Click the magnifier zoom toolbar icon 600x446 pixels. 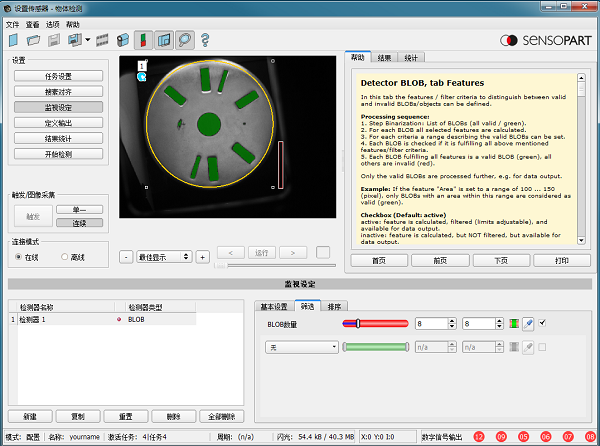(x=184, y=40)
